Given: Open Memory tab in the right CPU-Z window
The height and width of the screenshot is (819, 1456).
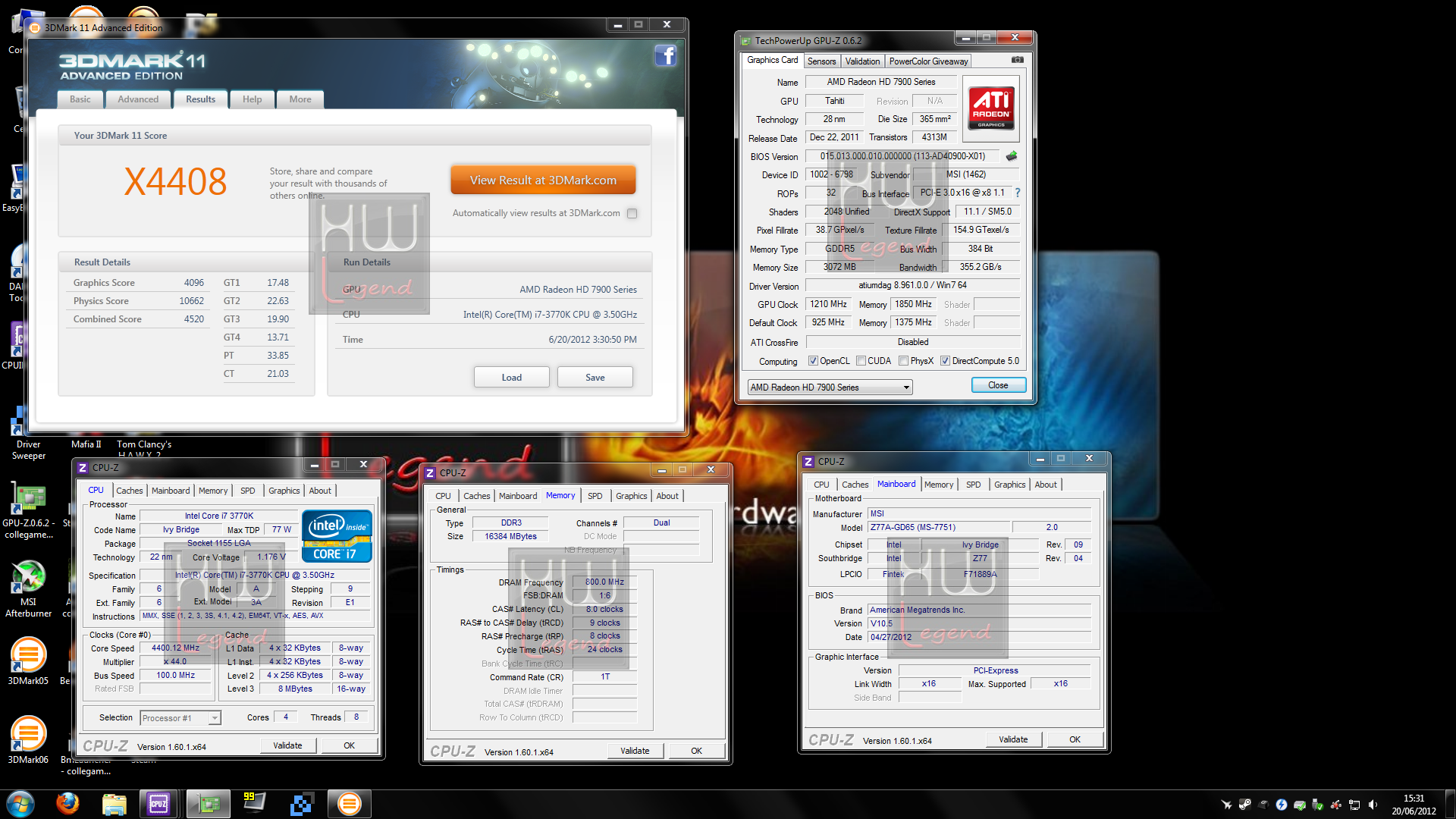Looking at the screenshot, I should [938, 485].
